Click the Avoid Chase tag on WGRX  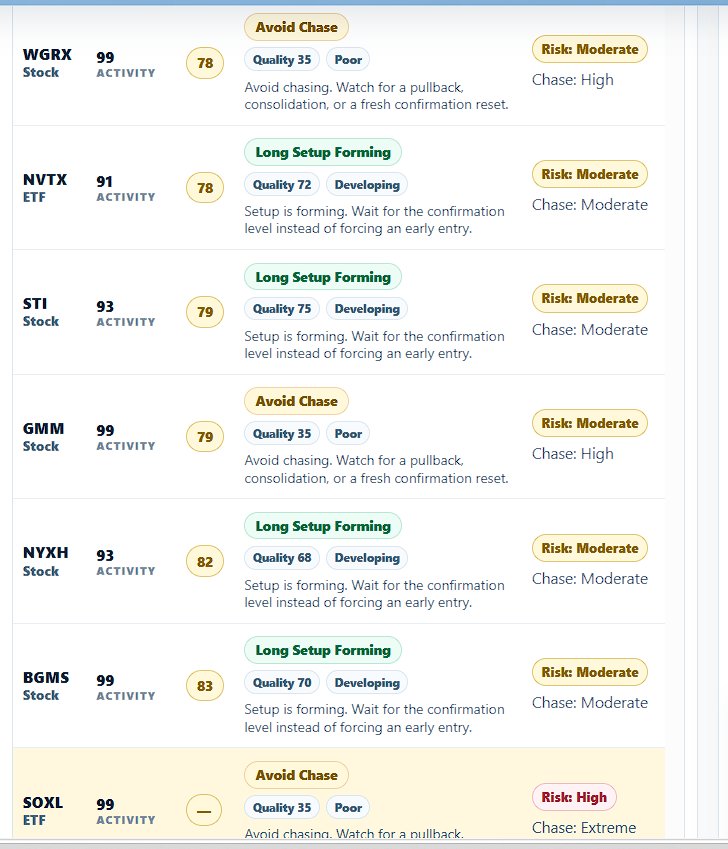click(296, 27)
